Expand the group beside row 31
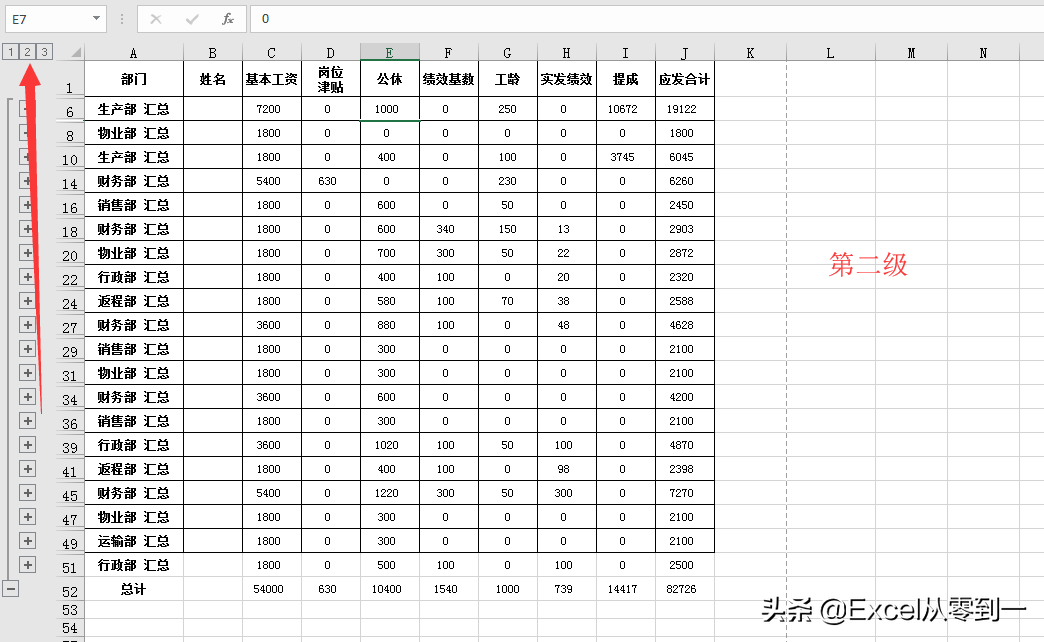Screen dimensions: 1044x642 point(27,372)
